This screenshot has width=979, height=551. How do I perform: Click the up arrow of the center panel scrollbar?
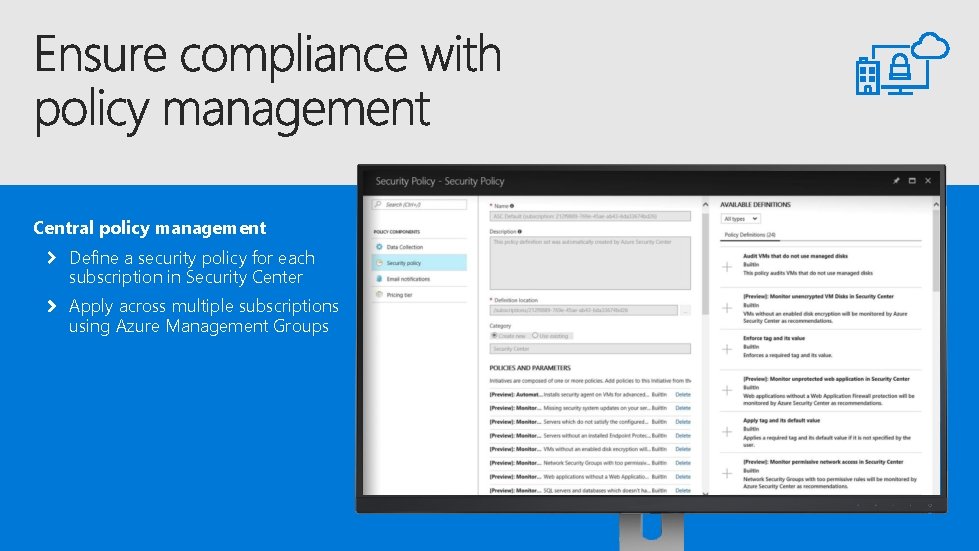706,205
